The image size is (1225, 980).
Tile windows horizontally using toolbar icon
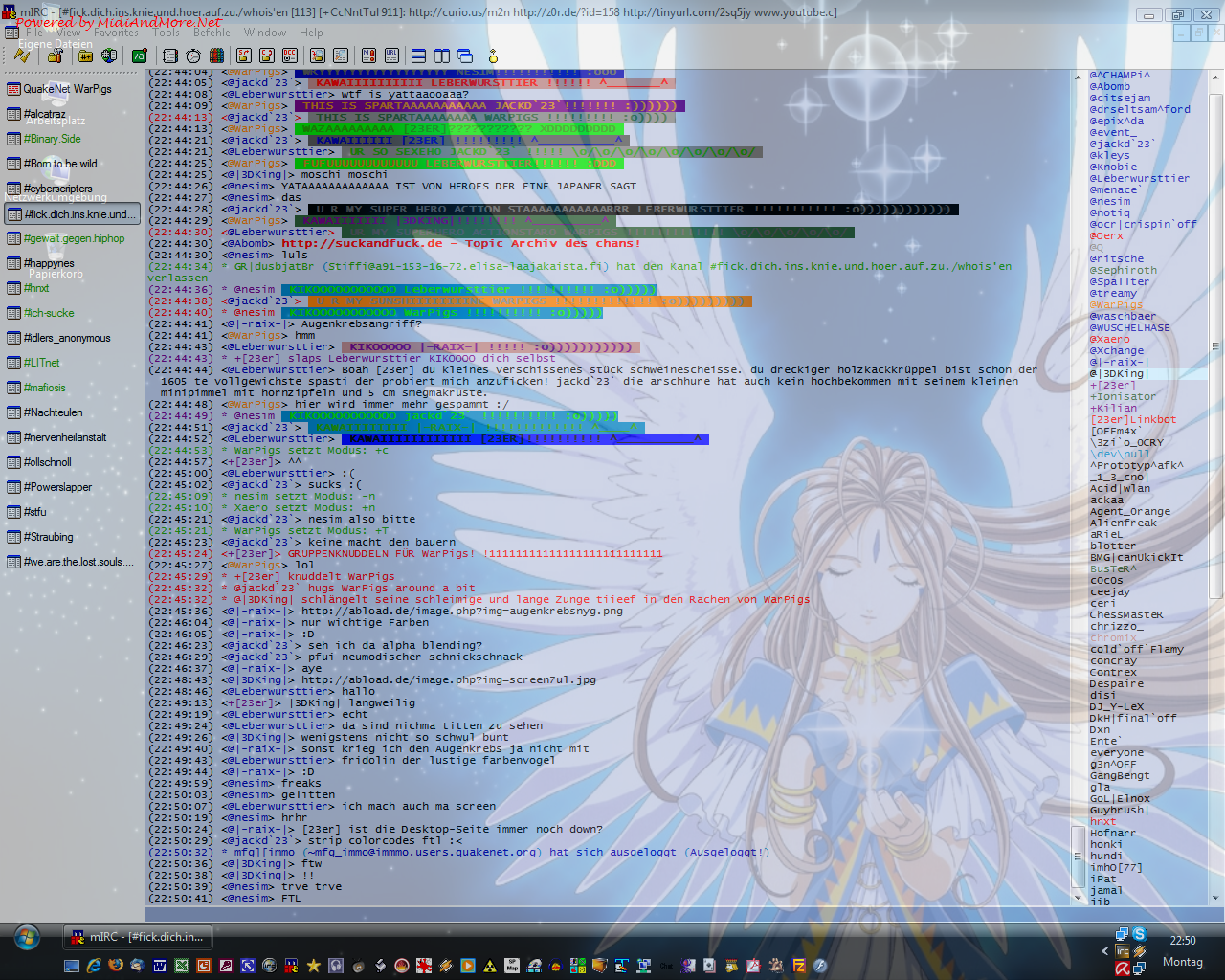point(418,56)
